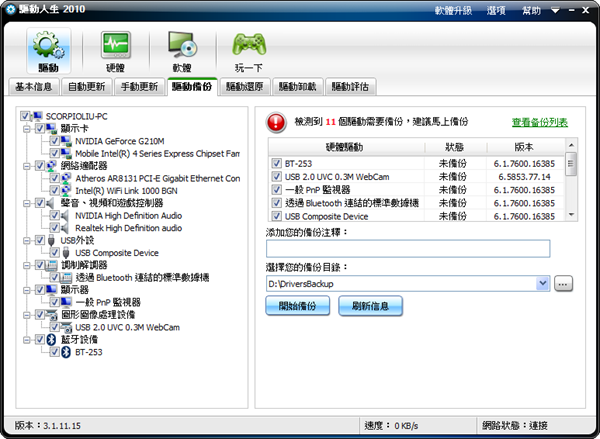Click the 開始備份 button

[297, 306]
